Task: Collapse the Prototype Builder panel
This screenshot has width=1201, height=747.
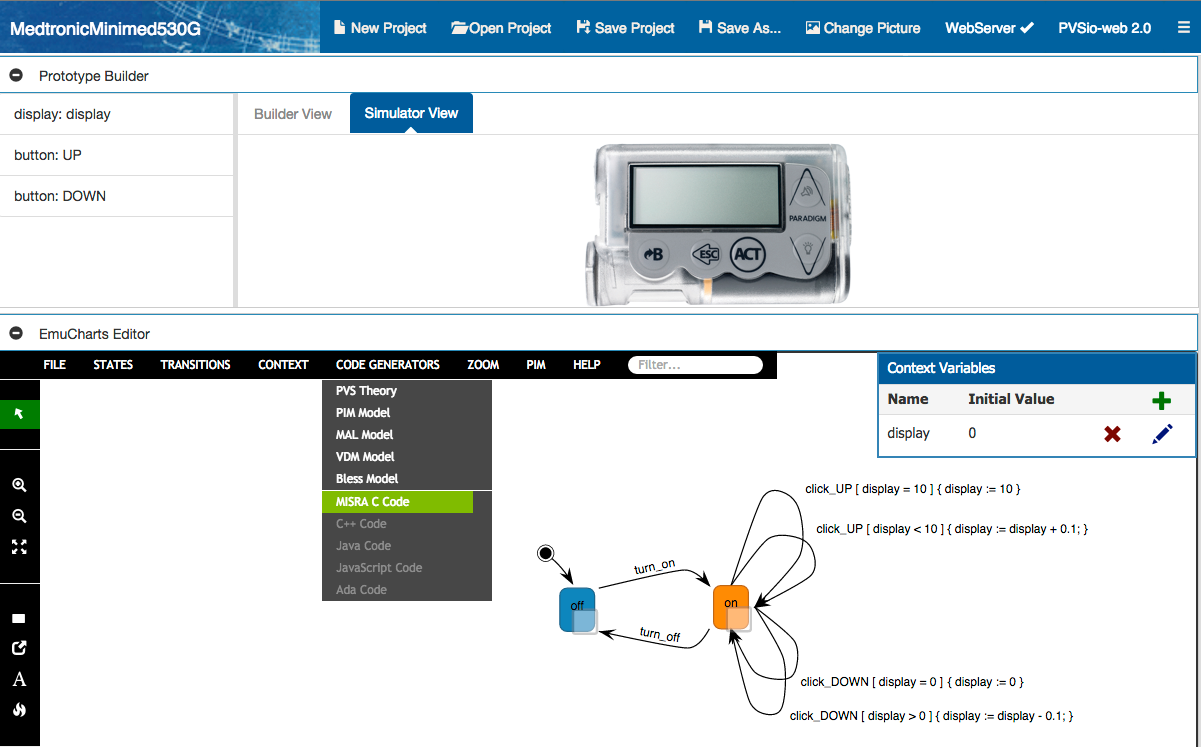Action: pyautogui.click(x=16, y=75)
